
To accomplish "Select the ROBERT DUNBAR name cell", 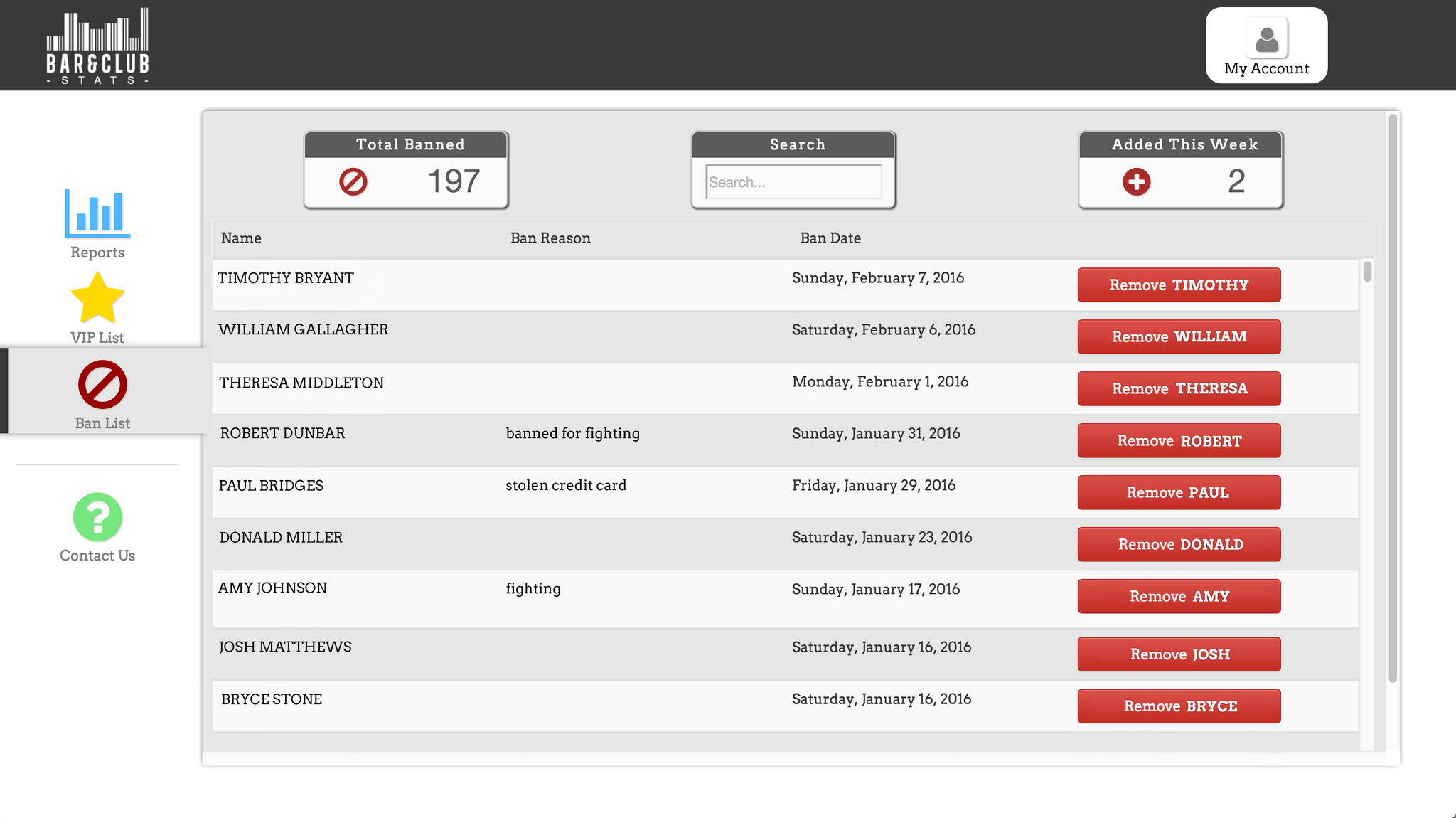I will [282, 433].
